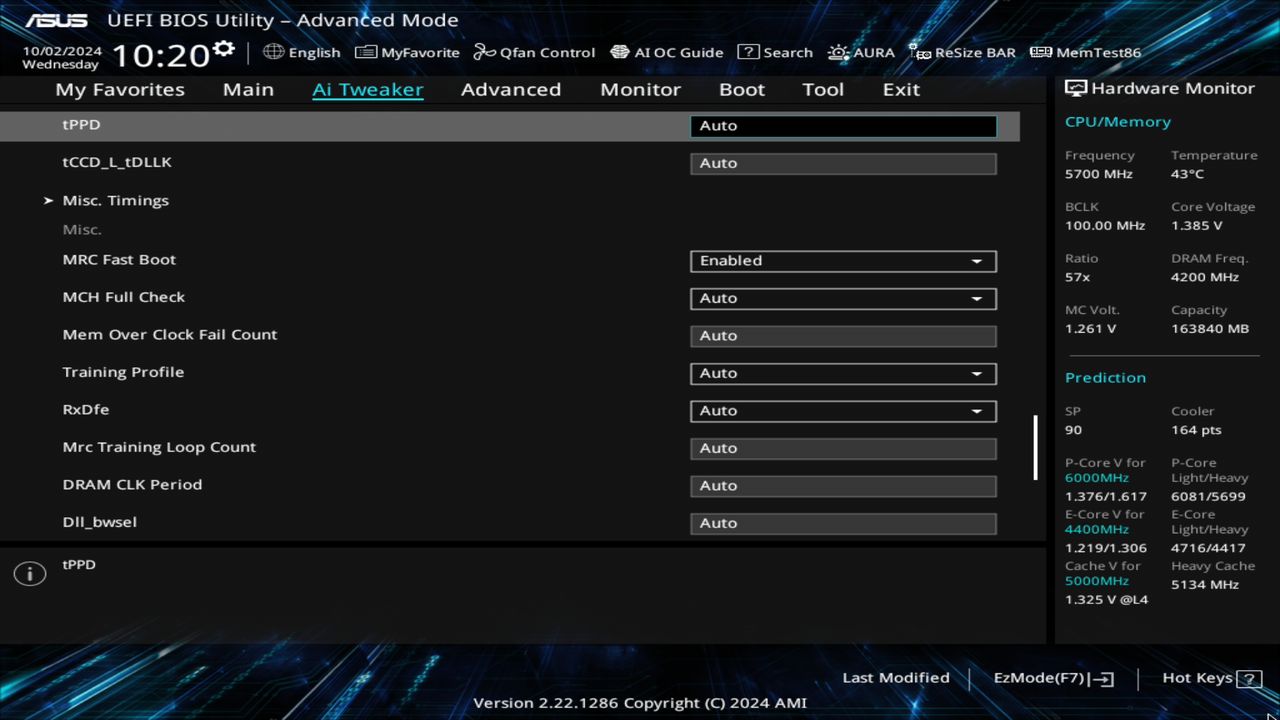The width and height of the screenshot is (1280, 720).
Task: Click the info icon near tPPD description
Action: click(29, 573)
